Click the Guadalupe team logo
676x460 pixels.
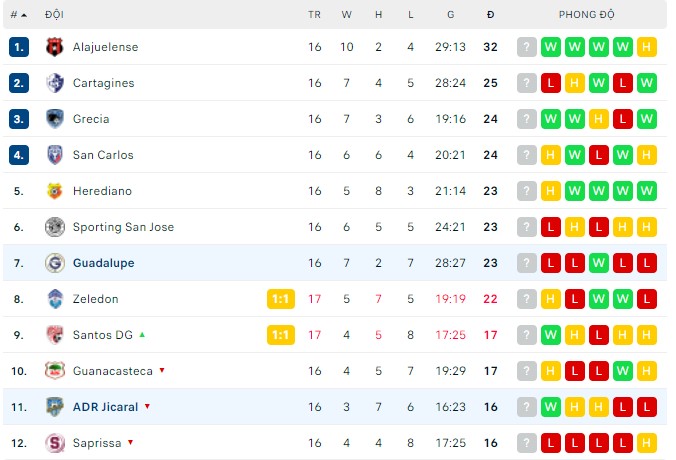click(55, 263)
